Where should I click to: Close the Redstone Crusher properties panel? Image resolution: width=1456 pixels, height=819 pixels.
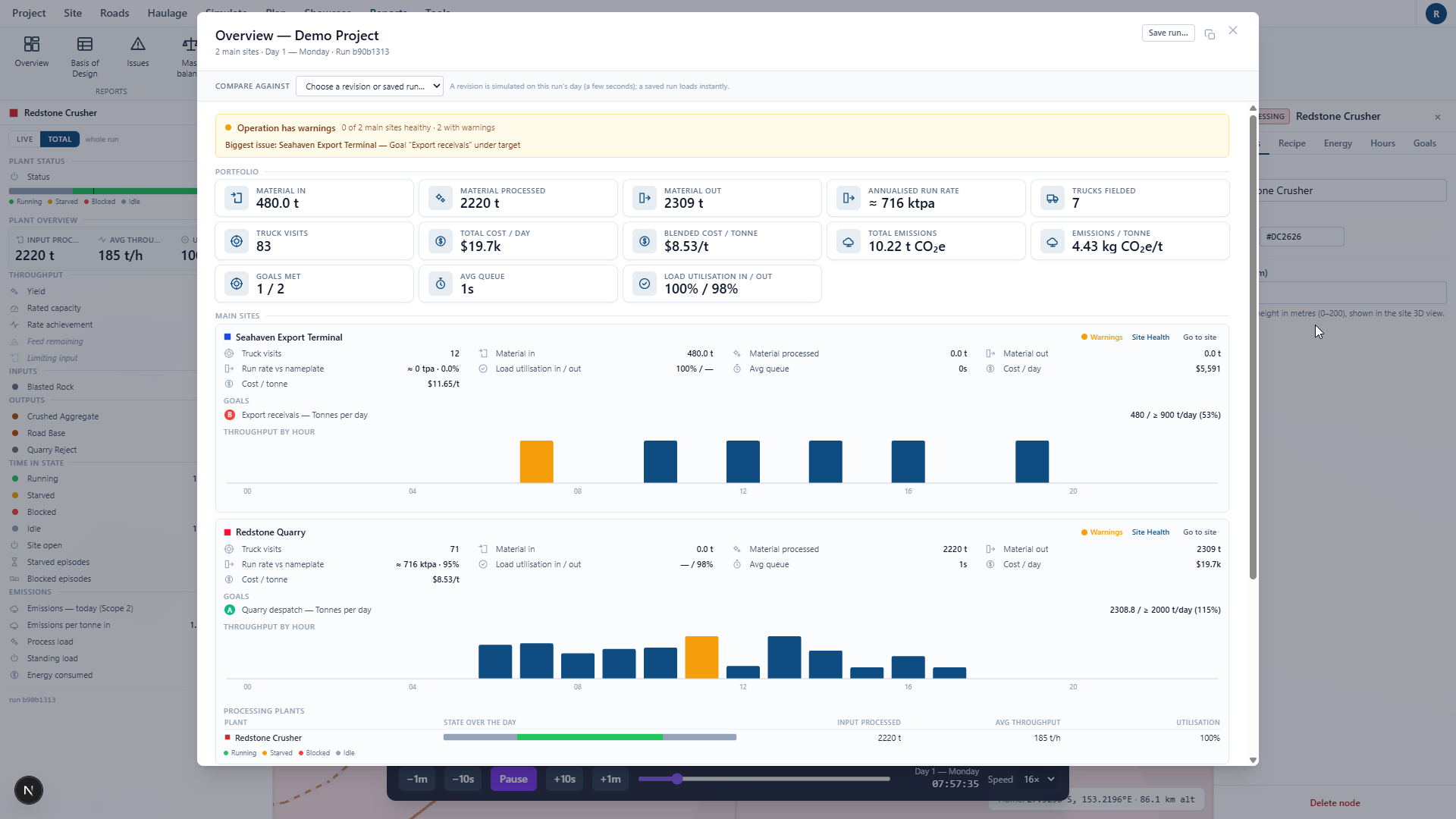[x=1437, y=117]
